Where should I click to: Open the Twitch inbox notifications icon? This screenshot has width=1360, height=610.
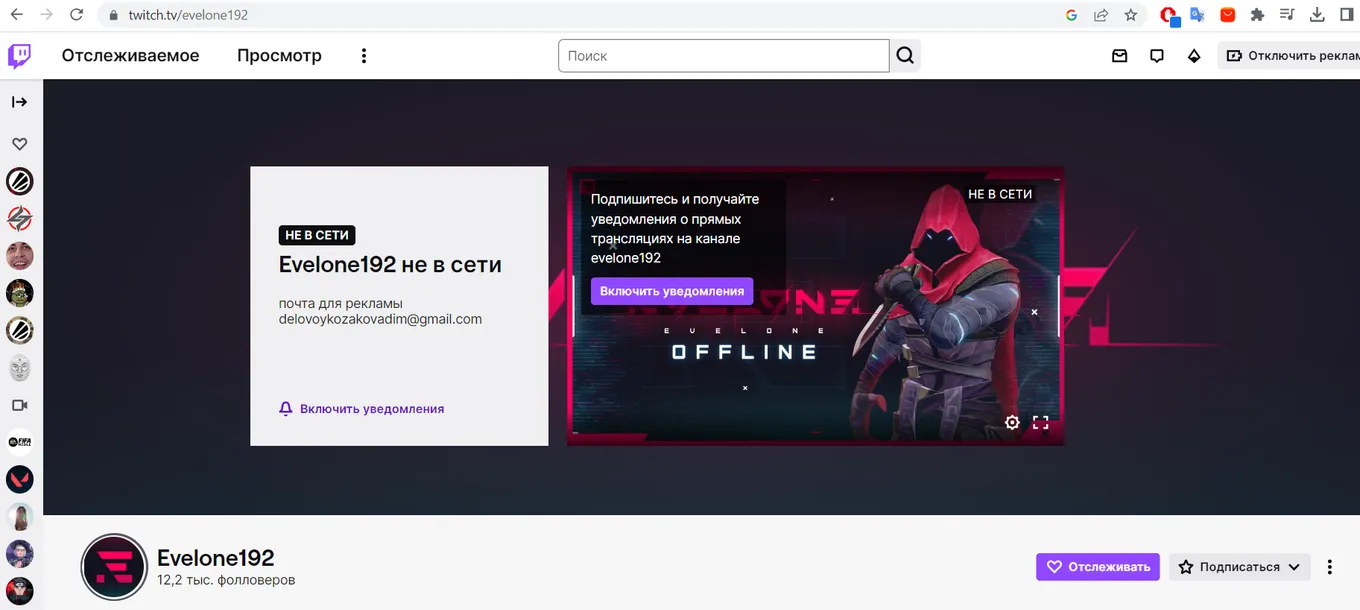1120,56
